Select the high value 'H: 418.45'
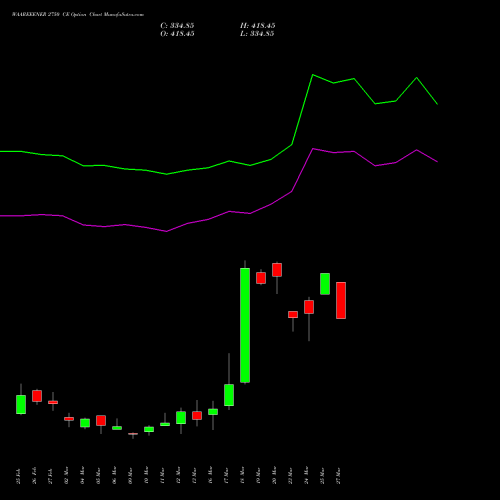Viewport: 500px width, 500px height. tap(258, 26)
